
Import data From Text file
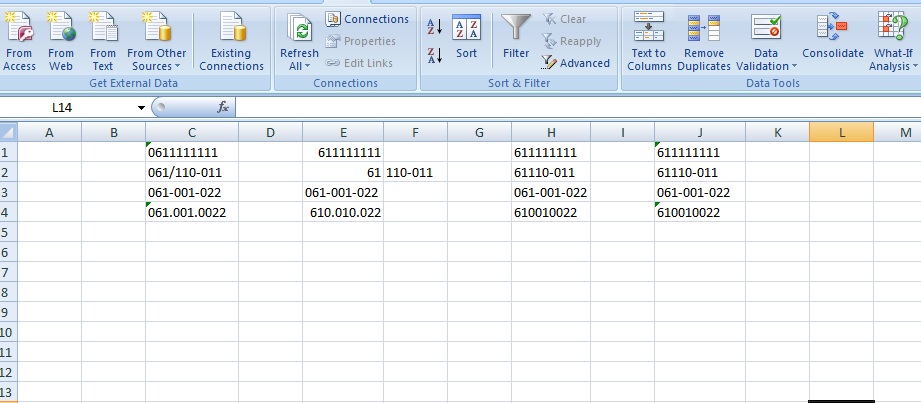pos(103,42)
